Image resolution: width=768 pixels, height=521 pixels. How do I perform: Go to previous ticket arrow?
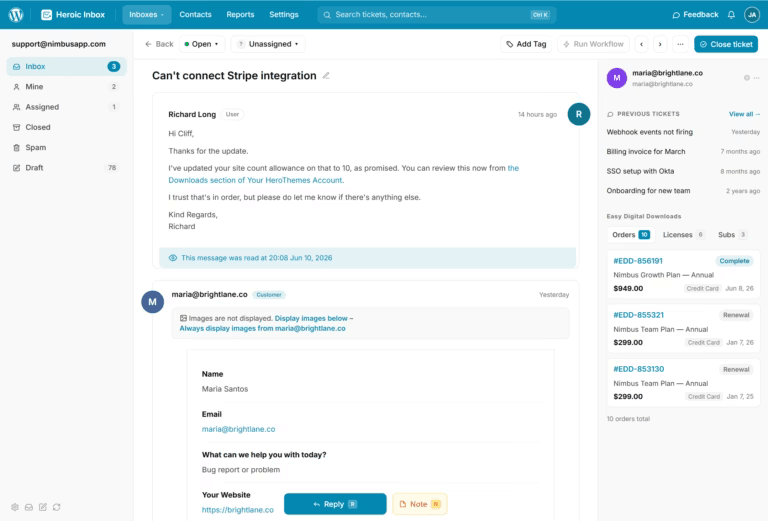642,44
